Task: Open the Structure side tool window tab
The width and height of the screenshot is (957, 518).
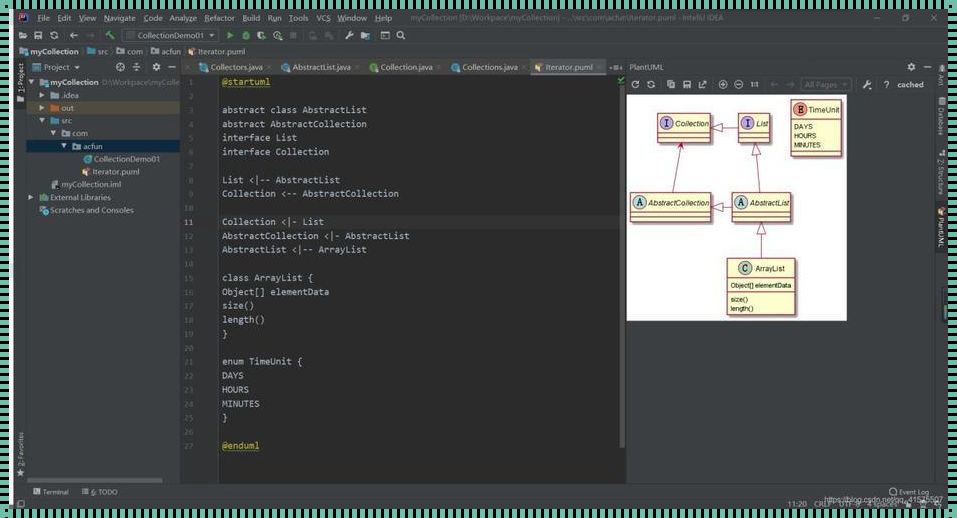Action: click(x=941, y=173)
